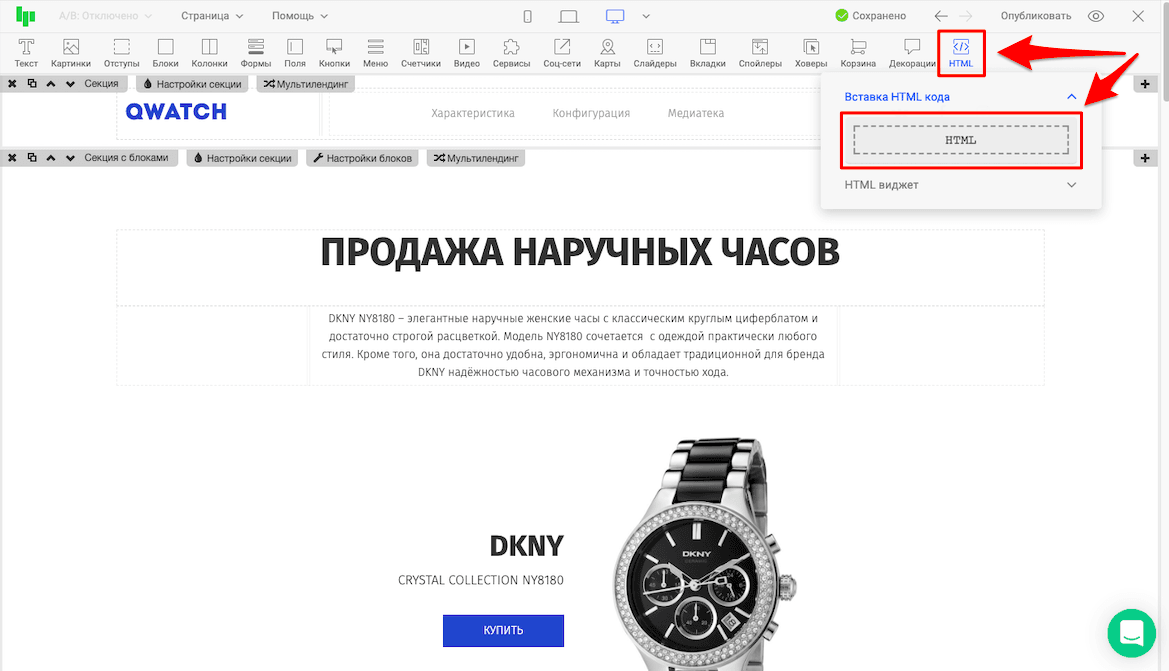Open the Кнопки tool
Image resolution: width=1169 pixels, height=671 pixels.
[334, 53]
